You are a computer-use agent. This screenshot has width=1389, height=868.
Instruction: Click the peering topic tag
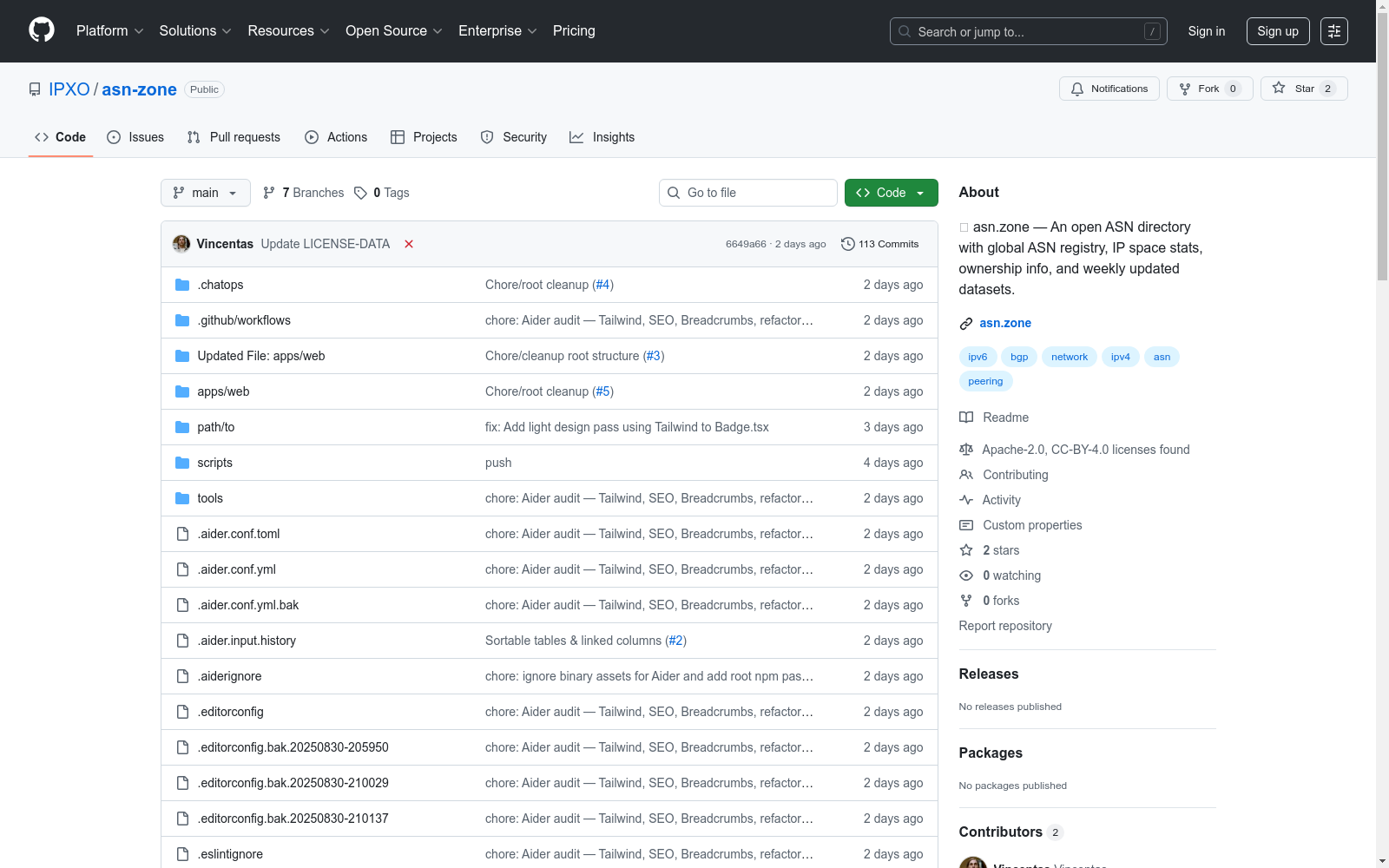pyautogui.click(x=985, y=381)
